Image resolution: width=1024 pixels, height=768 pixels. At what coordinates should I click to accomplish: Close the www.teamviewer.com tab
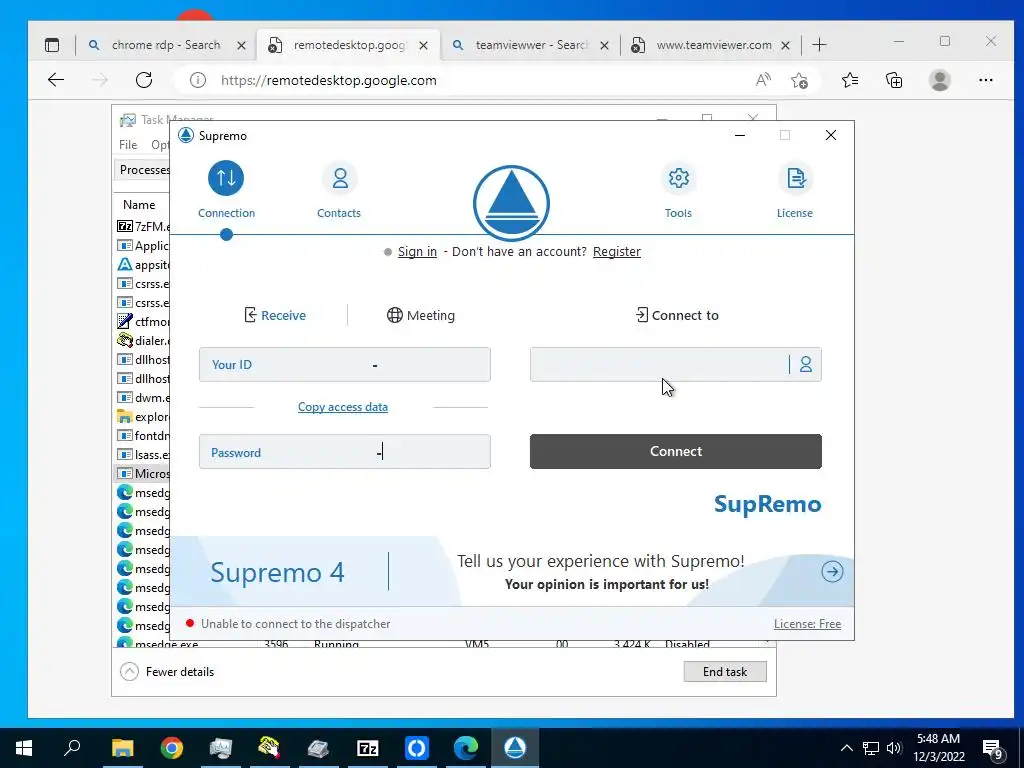pos(786,46)
